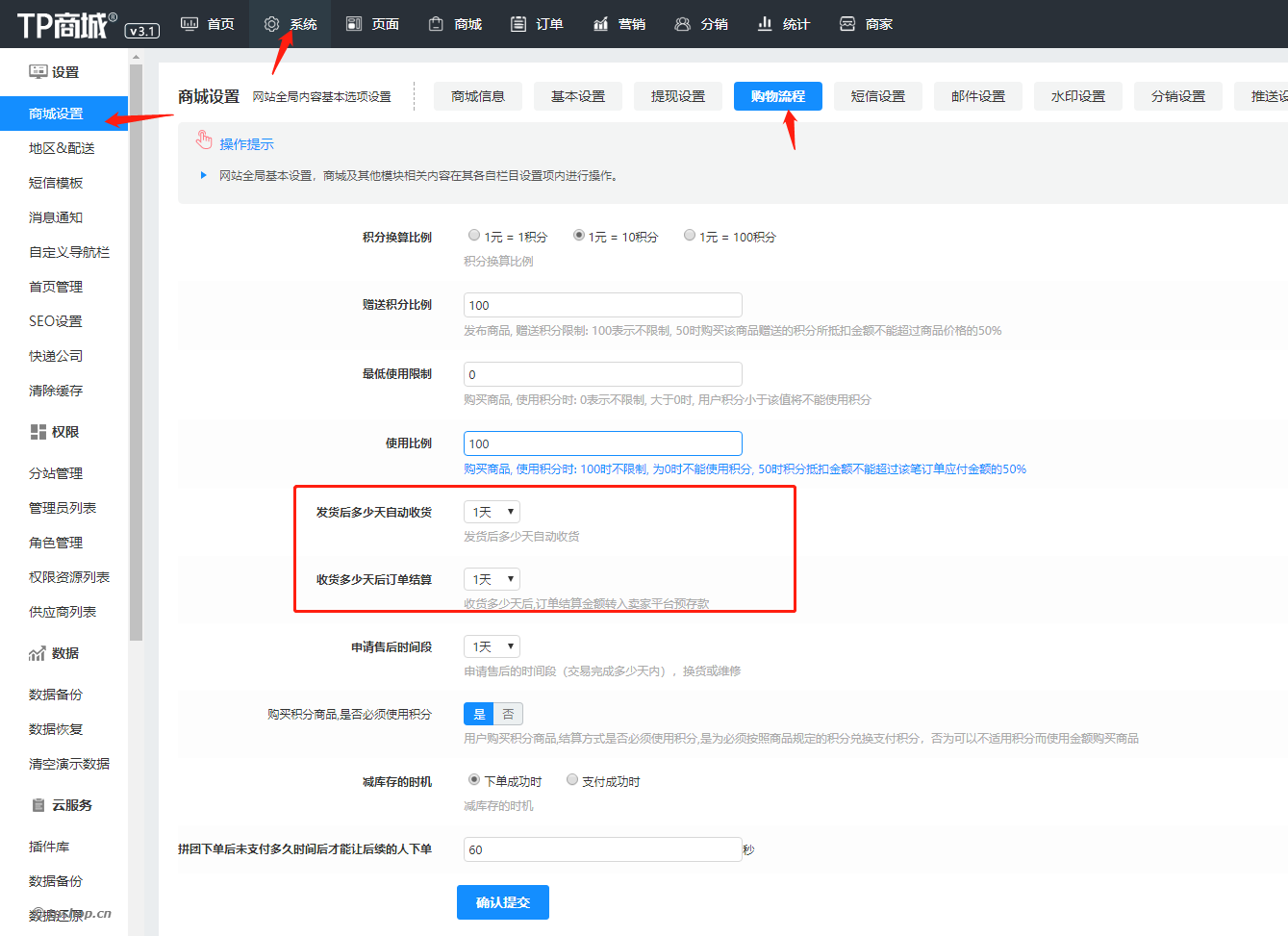This screenshot has height=936, width=1288.
Task: Click the 订单 order list icon
Action: pyautogui.click(x=518, y=24)
